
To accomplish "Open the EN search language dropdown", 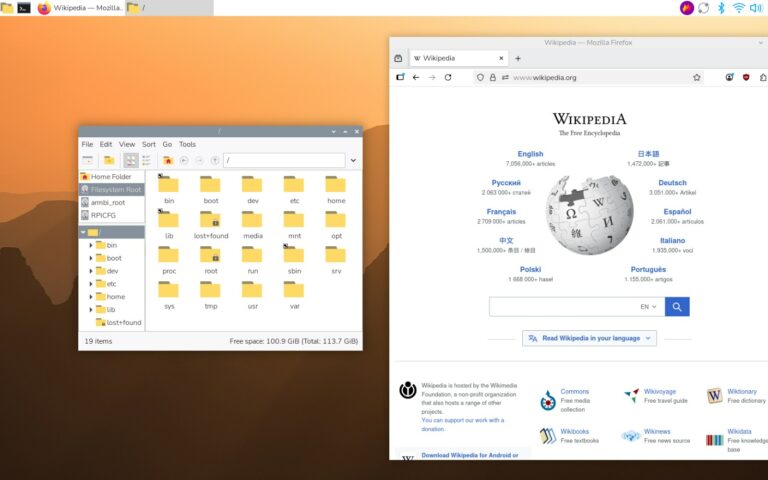I will click(x=648, y=307).
